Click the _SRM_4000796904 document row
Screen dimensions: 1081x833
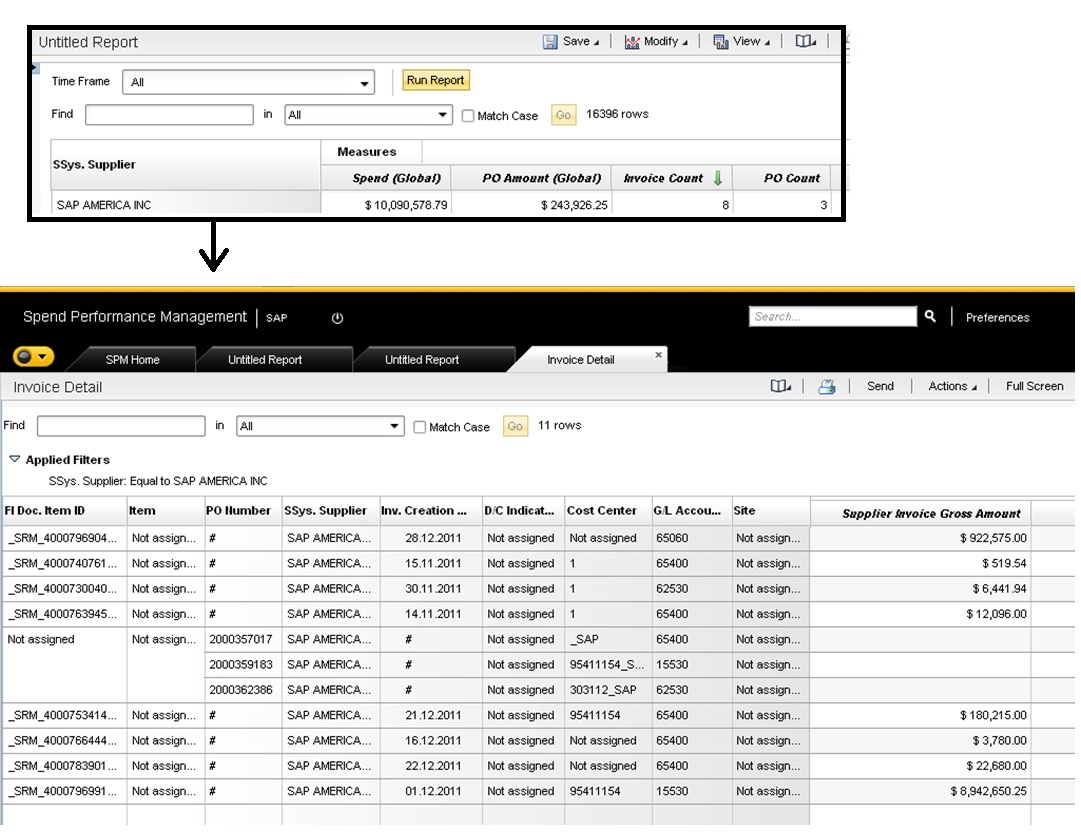tap(64, 538)
